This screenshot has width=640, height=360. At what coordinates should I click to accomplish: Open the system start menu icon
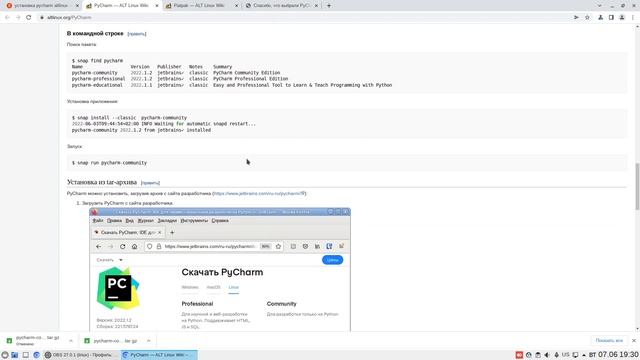[x=5, y=355]
